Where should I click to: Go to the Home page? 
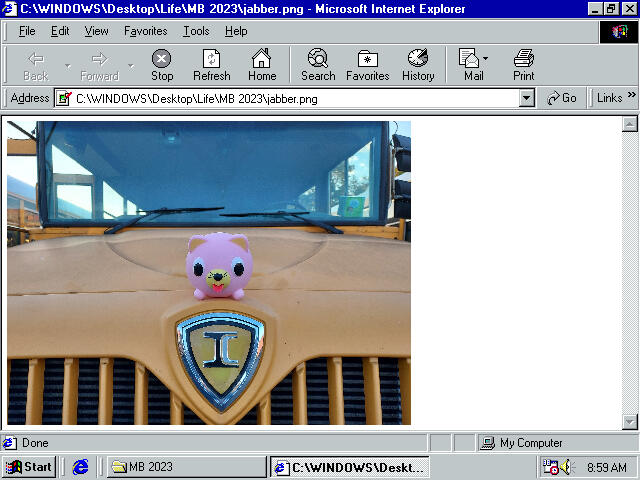(x=262, y=59)
